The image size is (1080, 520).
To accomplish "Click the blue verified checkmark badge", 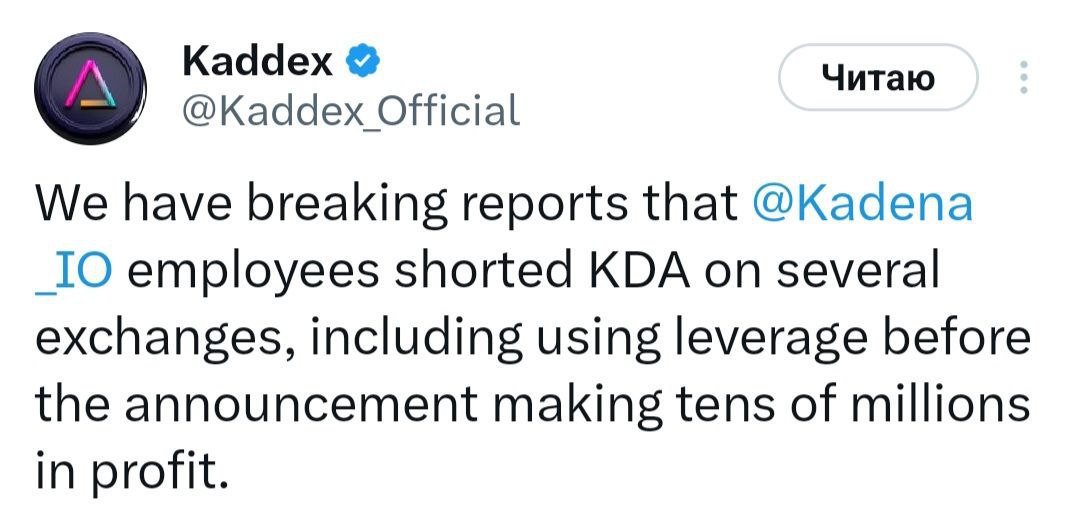I will (362, 62).
